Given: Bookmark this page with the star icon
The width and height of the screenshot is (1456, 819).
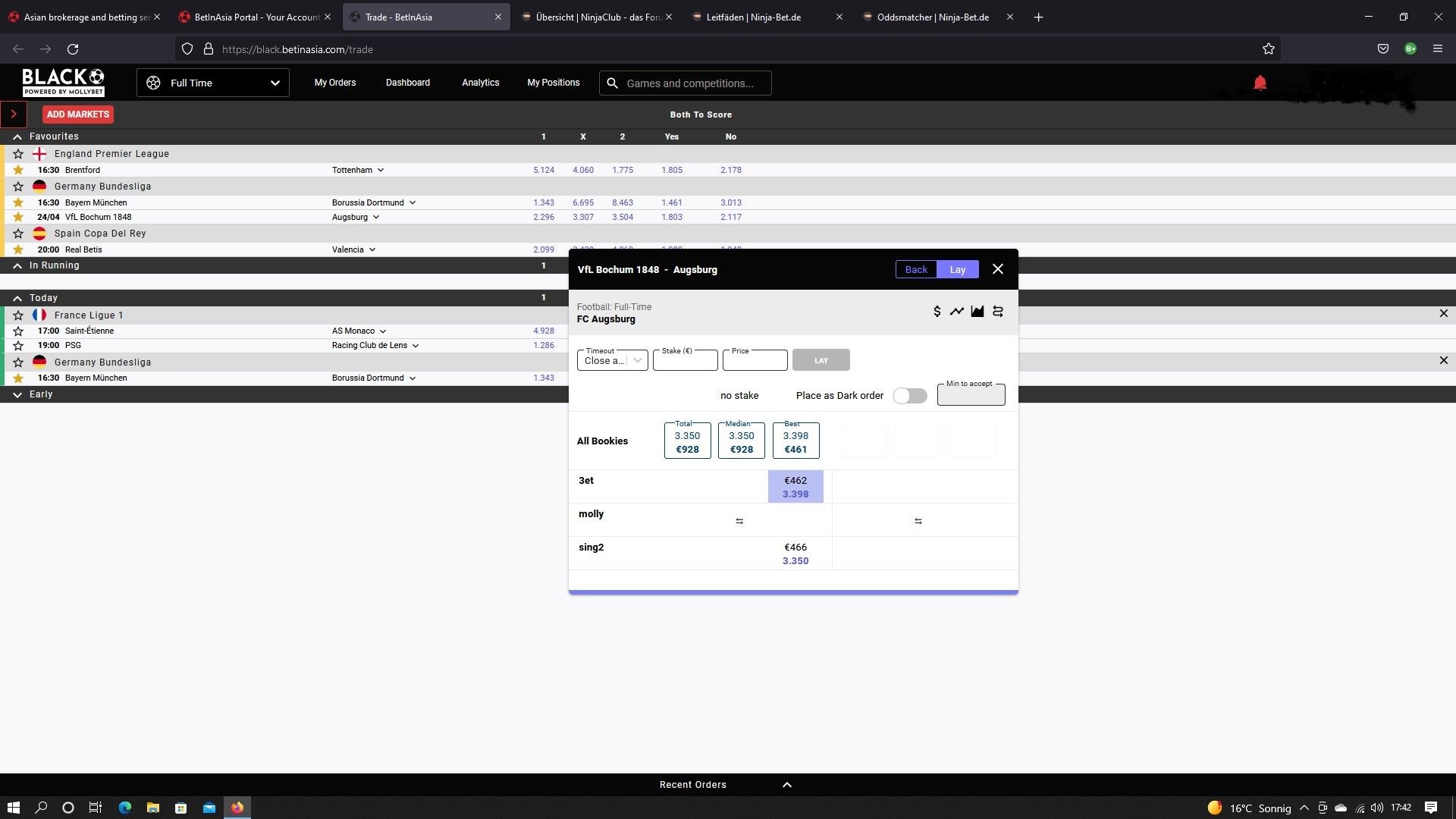Looking at the screenshot, I should [x=1269, y=49].
